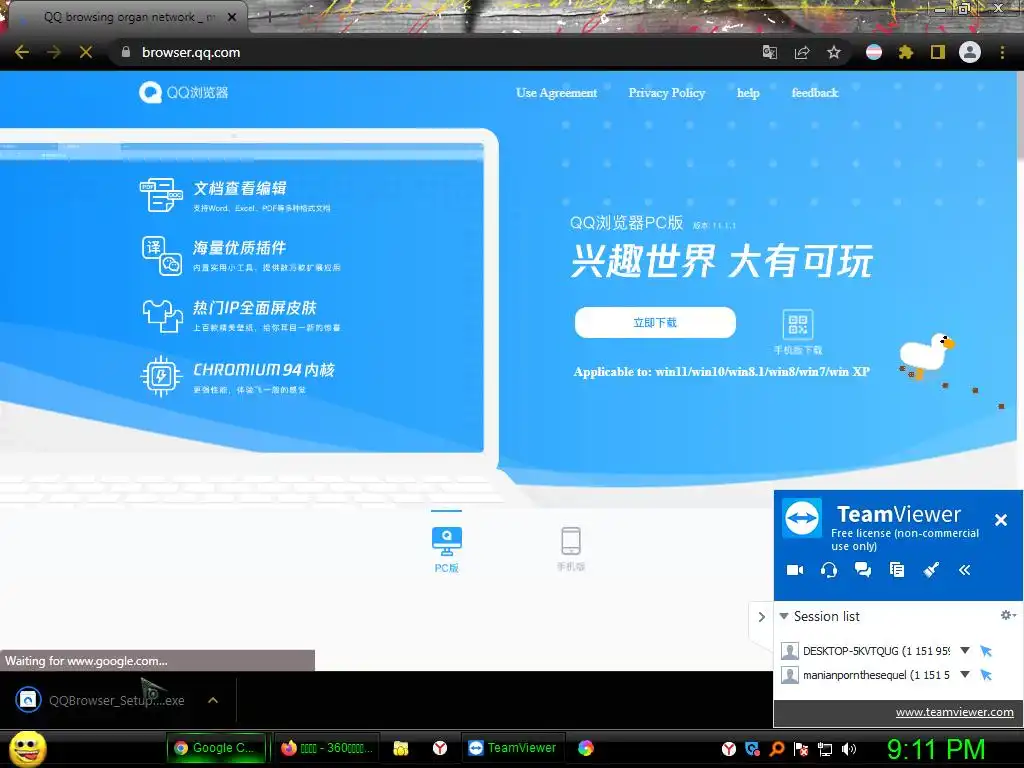Open dropdown for DESKTOP-5KVTQUG session
1024x768 pixels.
[965, 650]
